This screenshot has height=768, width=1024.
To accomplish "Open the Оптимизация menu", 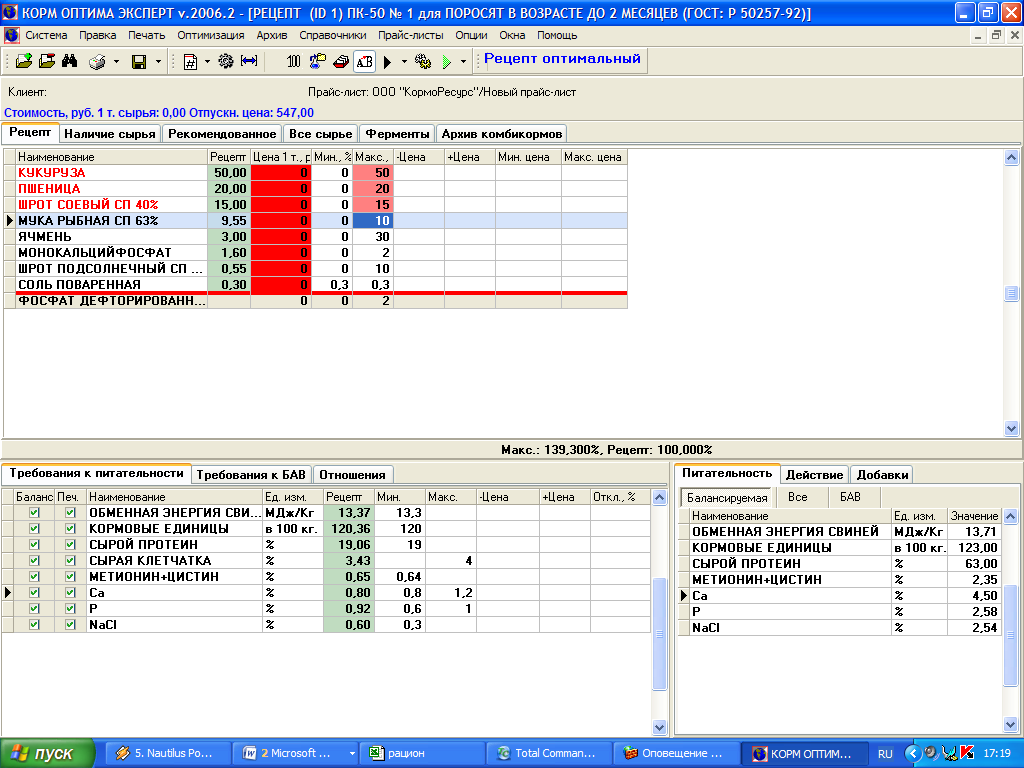I will click(210, 35).
